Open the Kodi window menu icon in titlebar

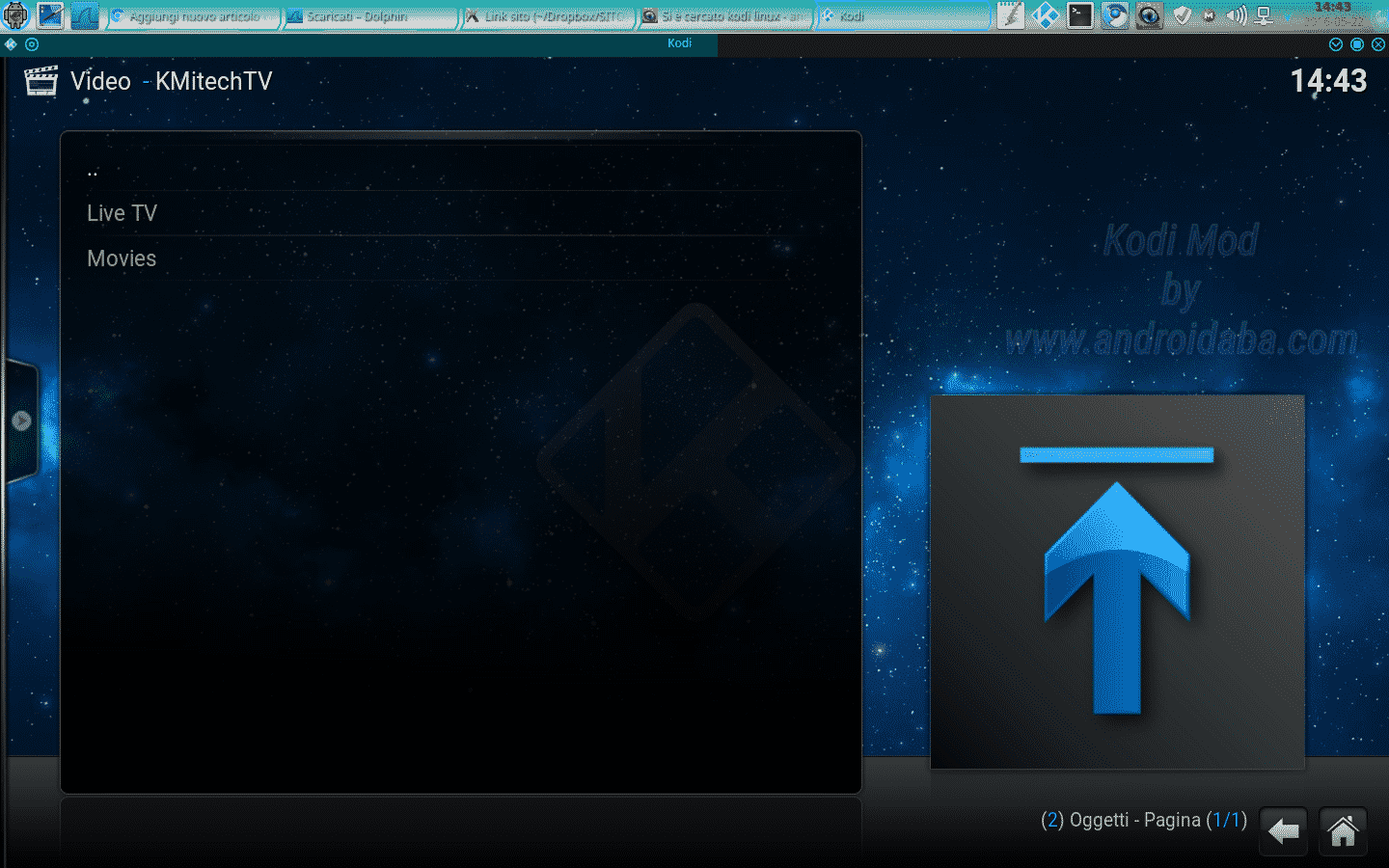click(11, 44)
